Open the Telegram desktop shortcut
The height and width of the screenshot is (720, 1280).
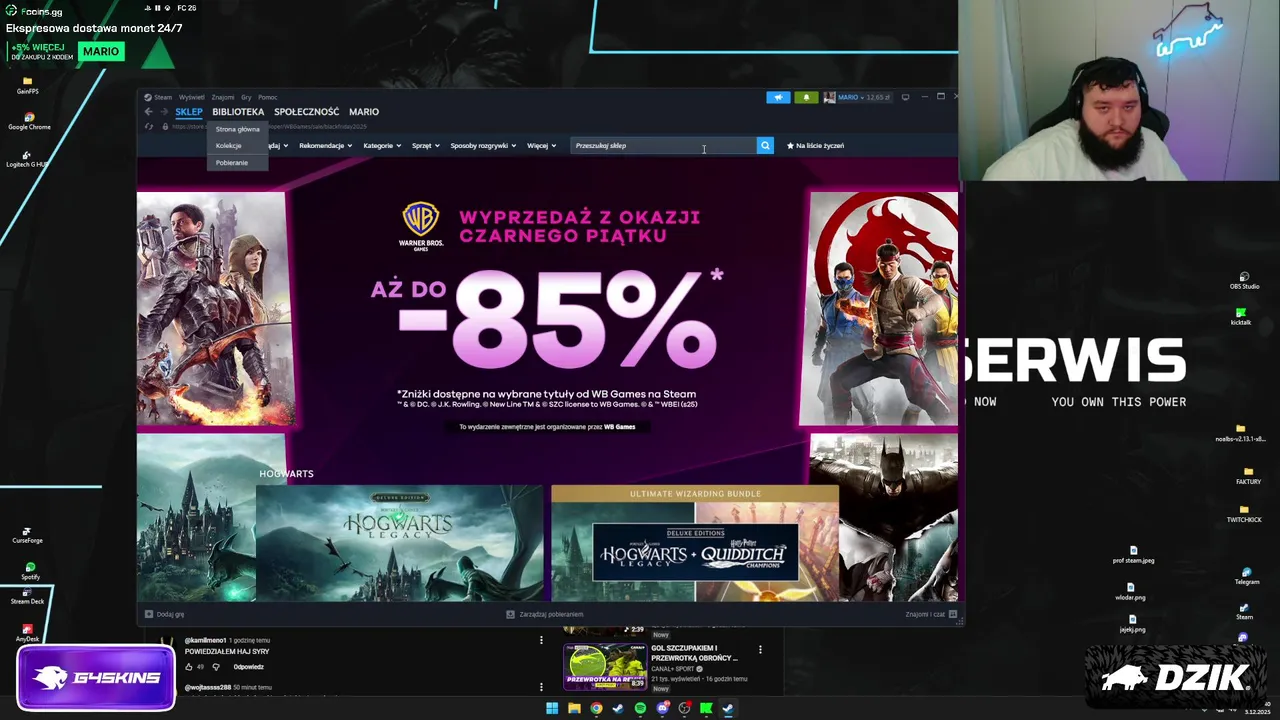(x=1246, y=576)
